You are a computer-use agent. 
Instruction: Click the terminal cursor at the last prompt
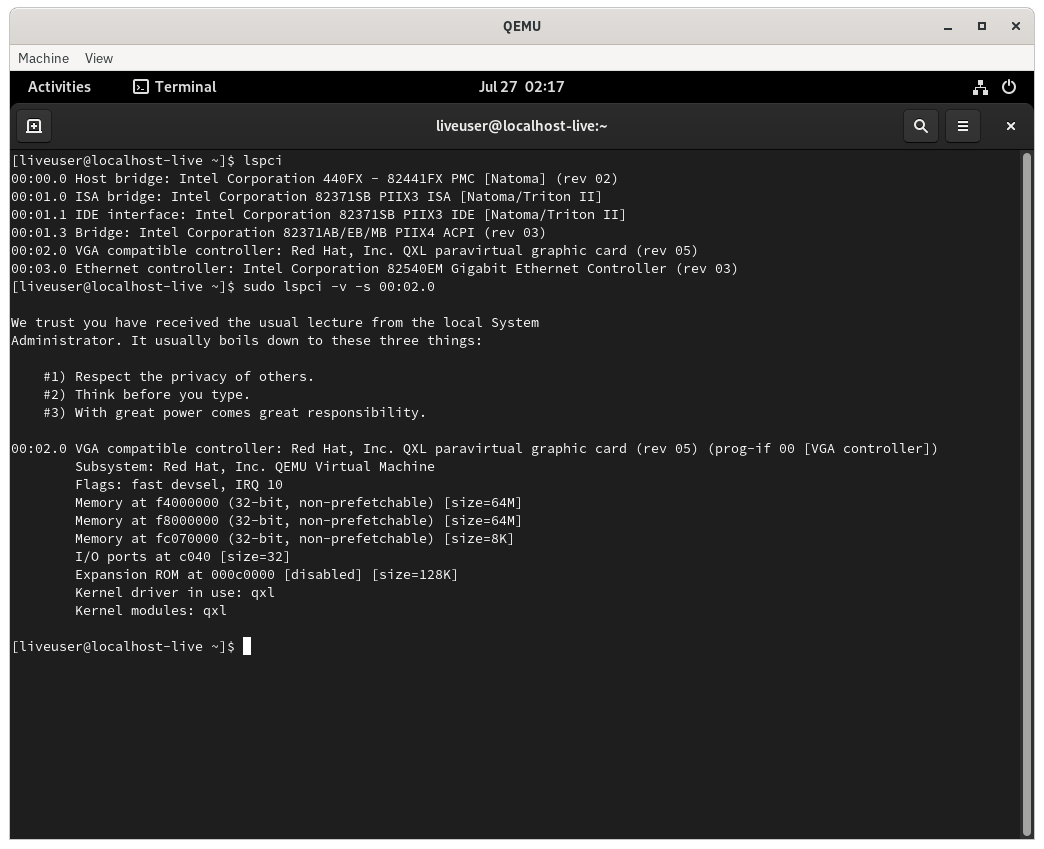(x=247, y=646)
